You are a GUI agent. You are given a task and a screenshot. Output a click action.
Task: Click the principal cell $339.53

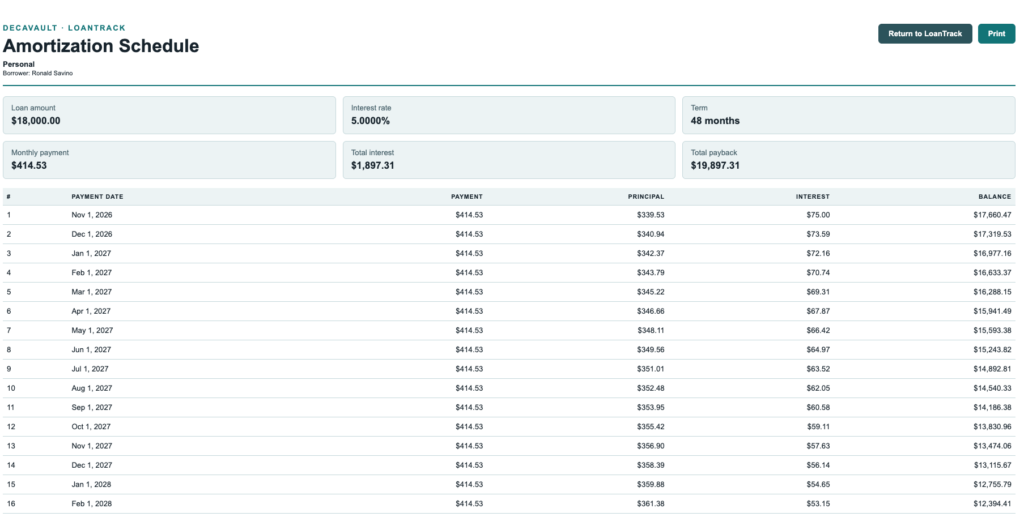(651, 215)
